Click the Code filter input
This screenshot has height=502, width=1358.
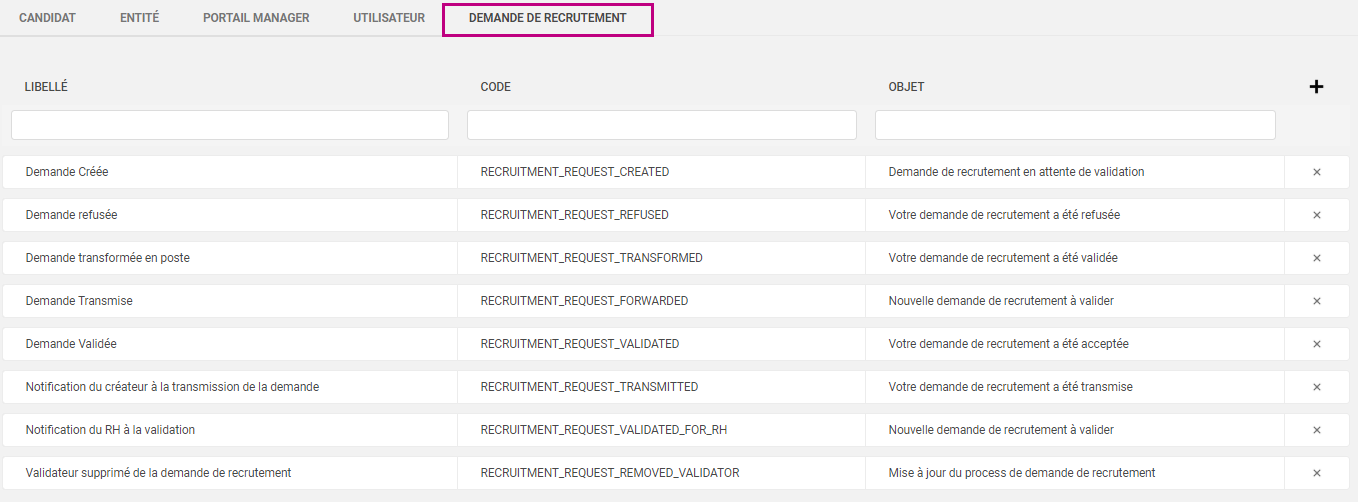(661, 125)
